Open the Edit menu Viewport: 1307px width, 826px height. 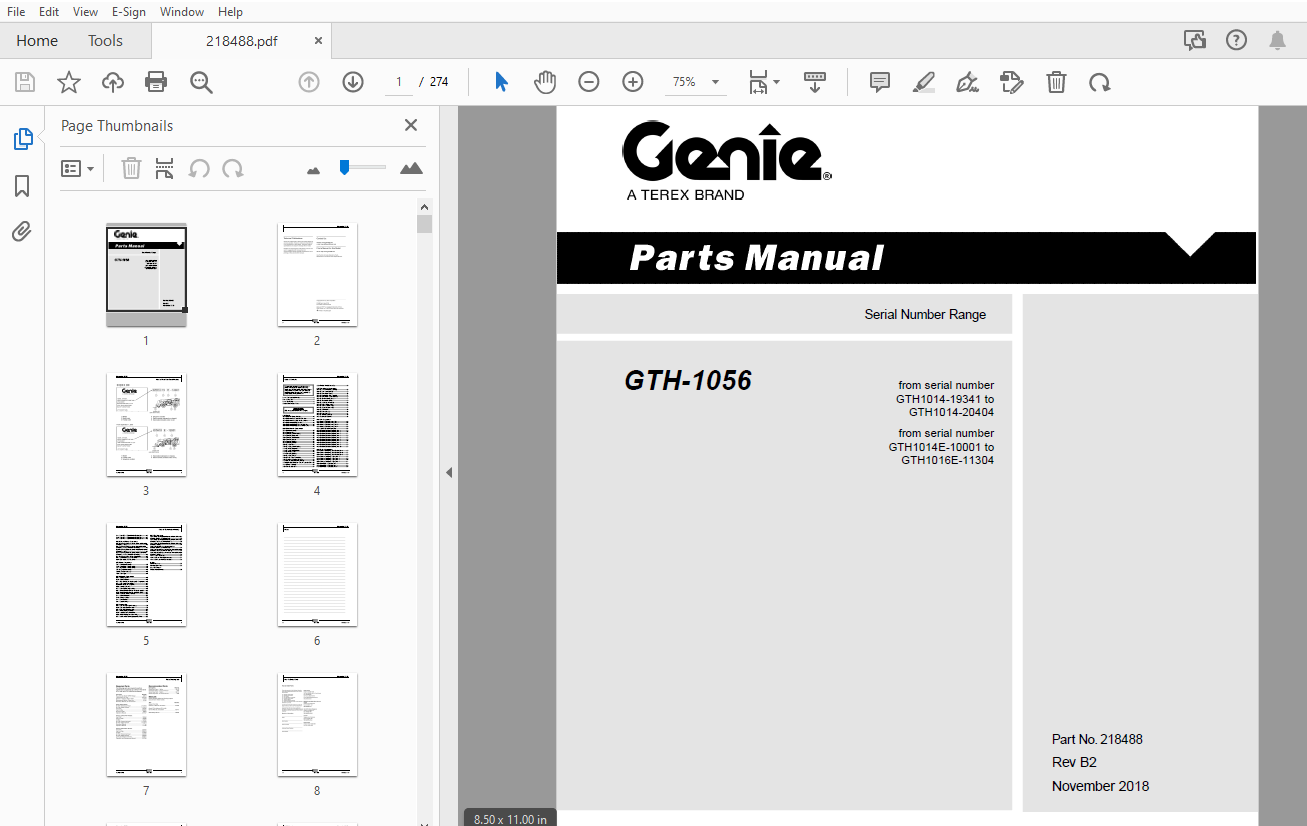coord(48,11)
